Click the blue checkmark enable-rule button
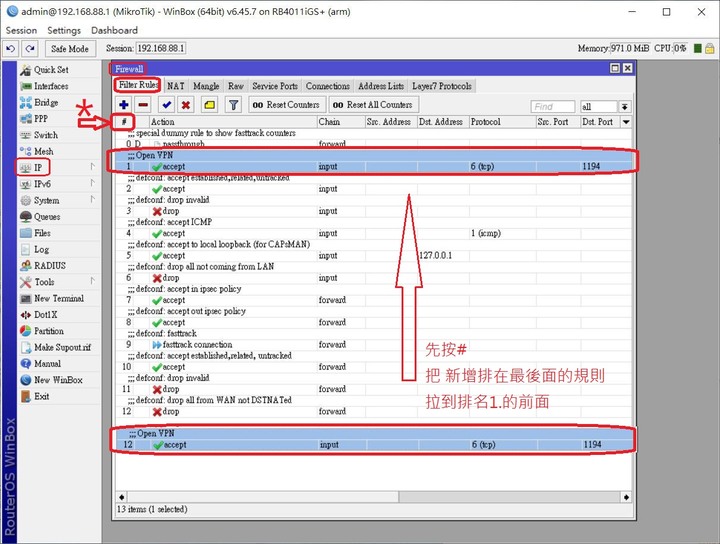 point(167,105)
